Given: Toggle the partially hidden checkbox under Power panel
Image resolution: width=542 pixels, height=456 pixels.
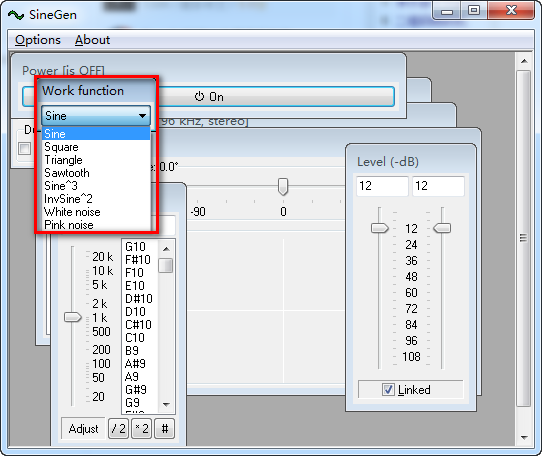Looking at the screenshot, I should (25, 149).
